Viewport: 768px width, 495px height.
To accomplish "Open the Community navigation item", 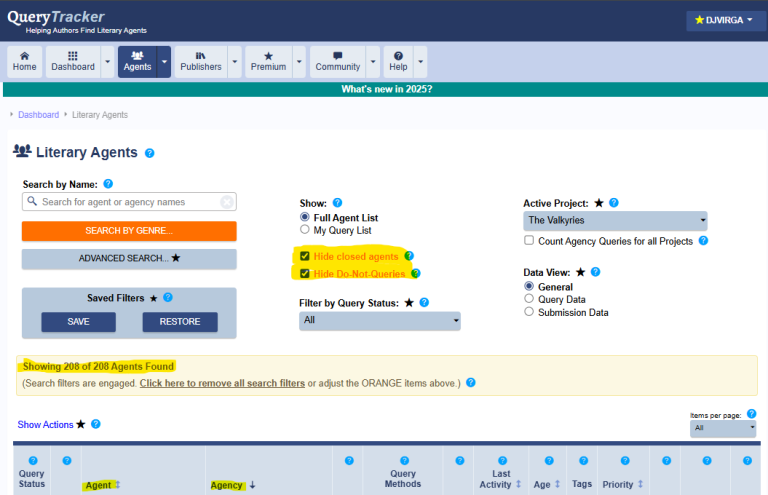I will [337, 62].
